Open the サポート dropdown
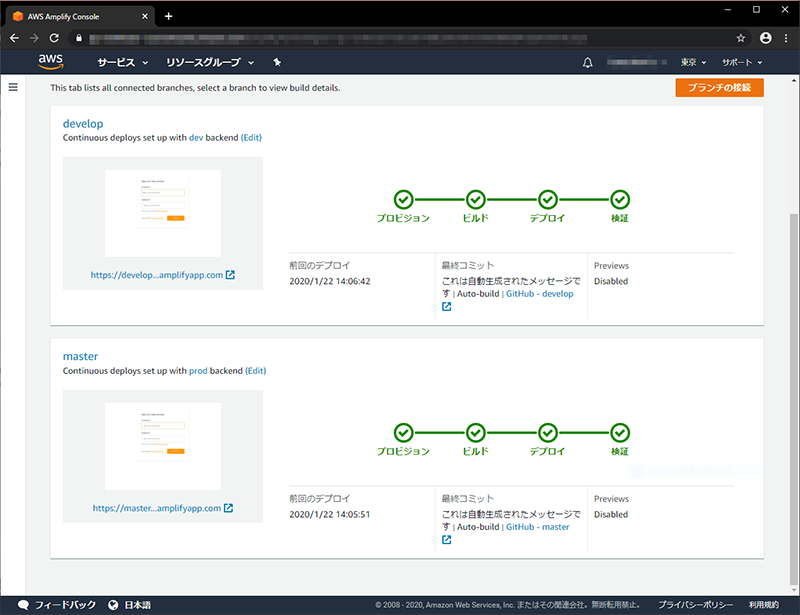The width and height of the screenshot is (800, 615). click(742, 62)
